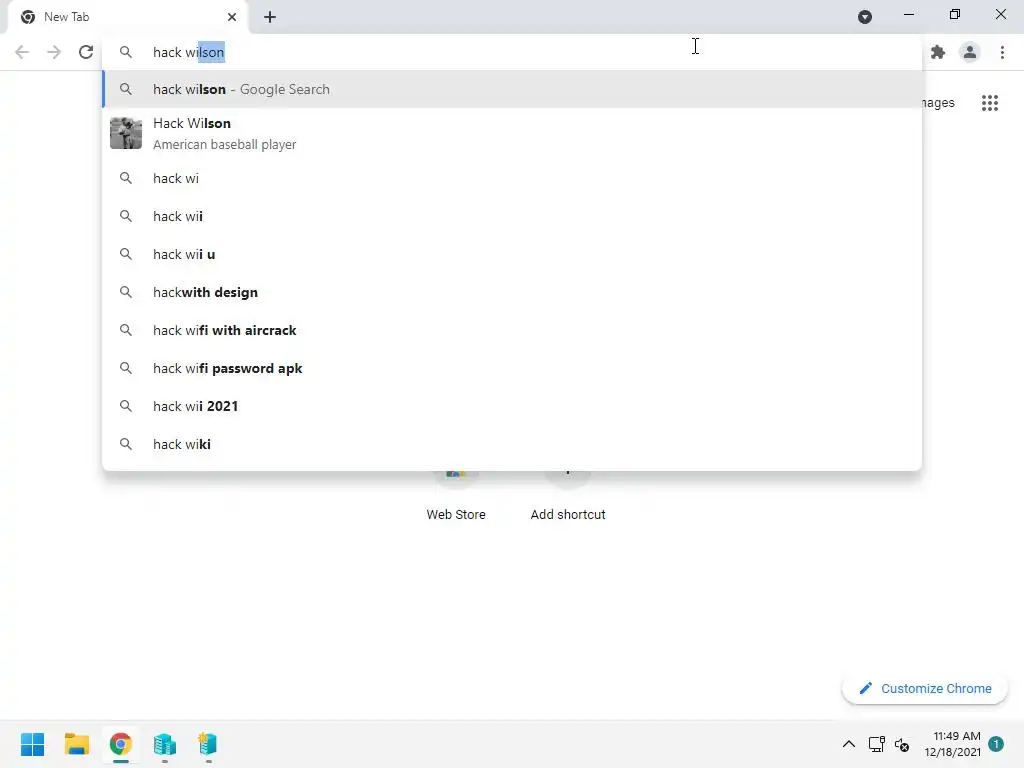Click the Add shortcut label
Image resolution: width=1024 pixels, height=768 pixels.
click(x=568, y=515)
